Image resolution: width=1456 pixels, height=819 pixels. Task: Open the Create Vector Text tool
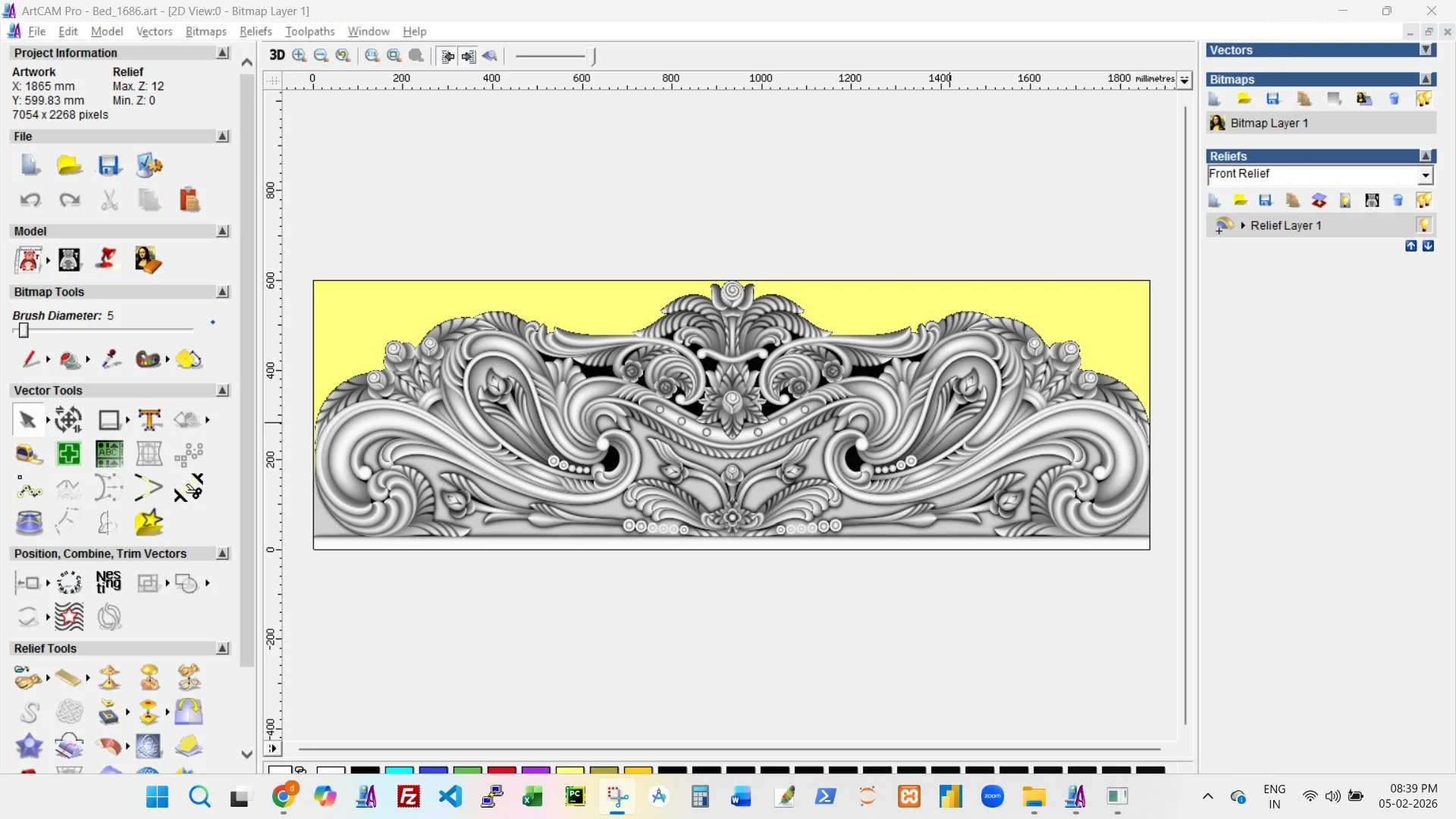point(149,419)
